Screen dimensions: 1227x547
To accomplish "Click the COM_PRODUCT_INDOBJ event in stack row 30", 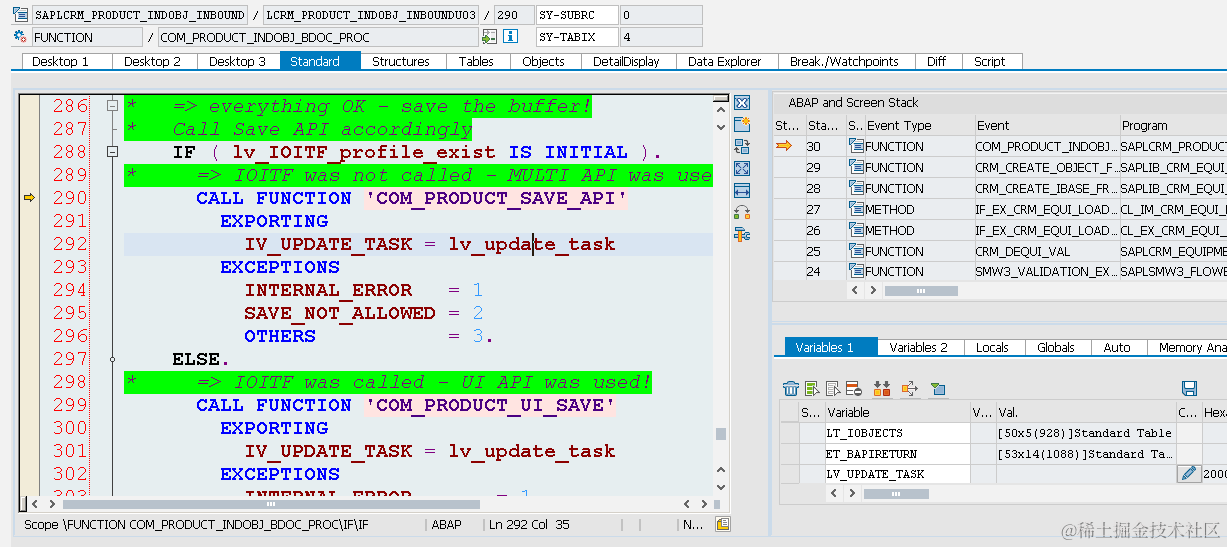I will [x=1046, y=146].
